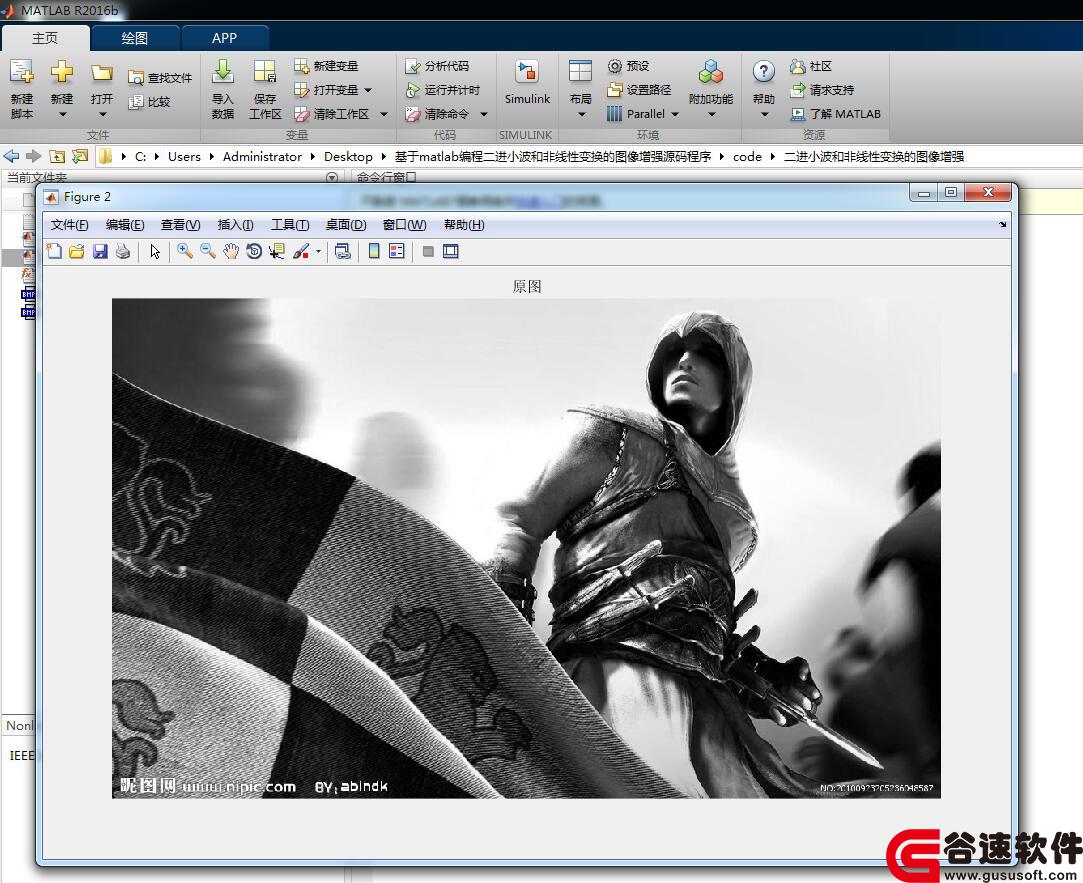Click 了解 MATLAB item
The width and height of the screenshot is (1083, 883).
click(836, 114)
